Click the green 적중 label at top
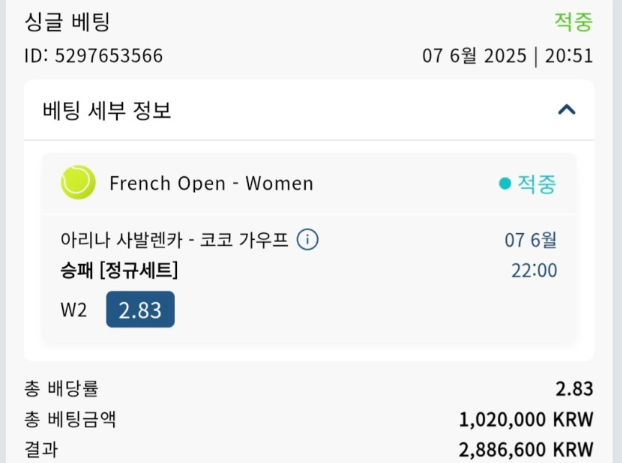 tap(573, 21)
